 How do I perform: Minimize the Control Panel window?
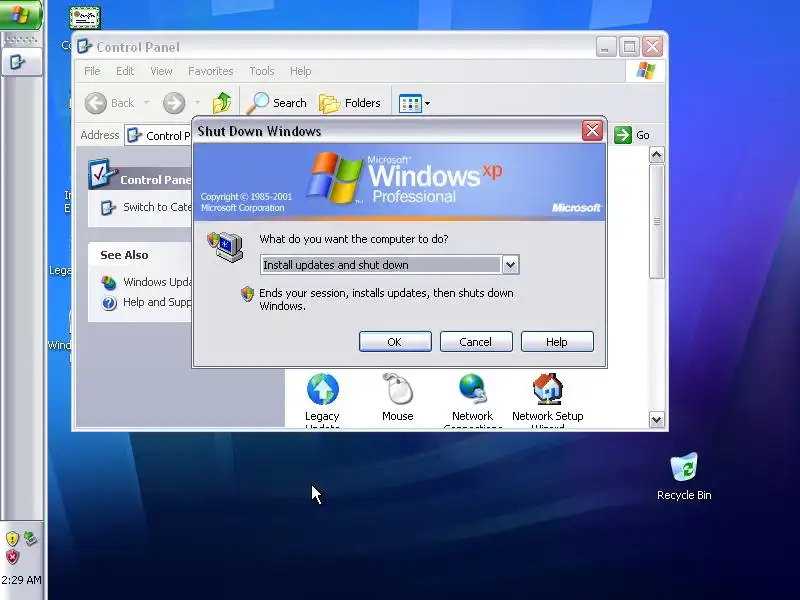click(x=606, y=47)
